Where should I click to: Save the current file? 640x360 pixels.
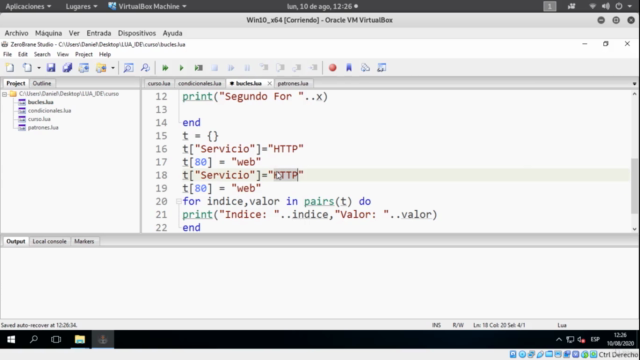point(51,68)
